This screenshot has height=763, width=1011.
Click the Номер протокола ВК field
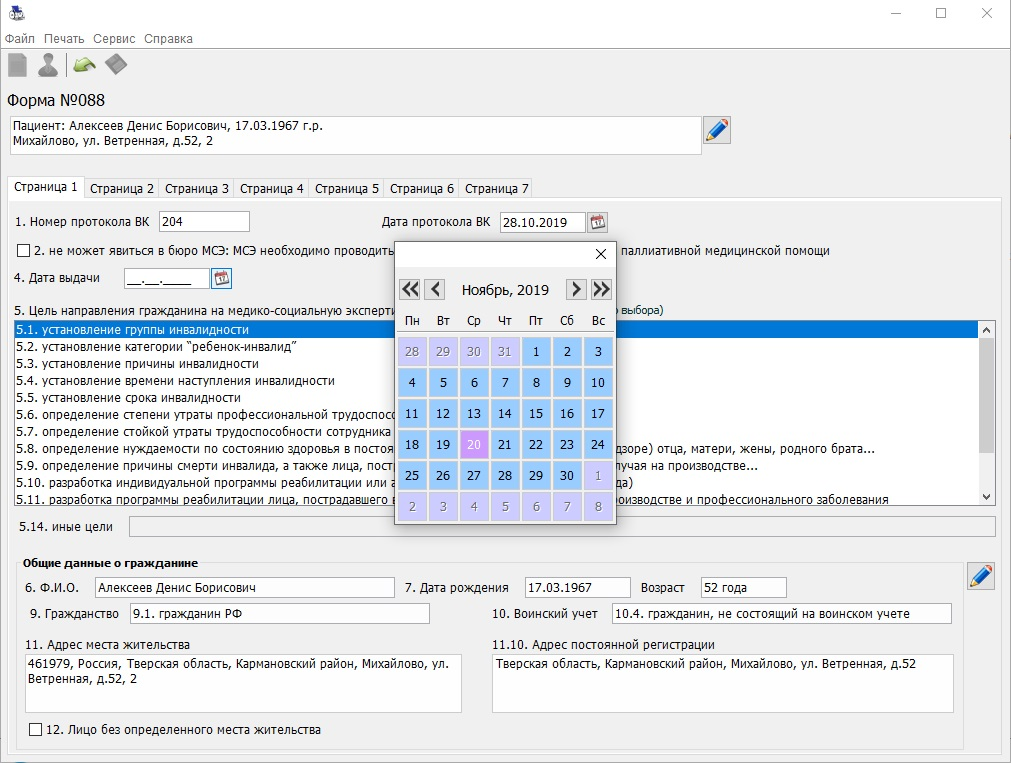click(x=203, y=222)
